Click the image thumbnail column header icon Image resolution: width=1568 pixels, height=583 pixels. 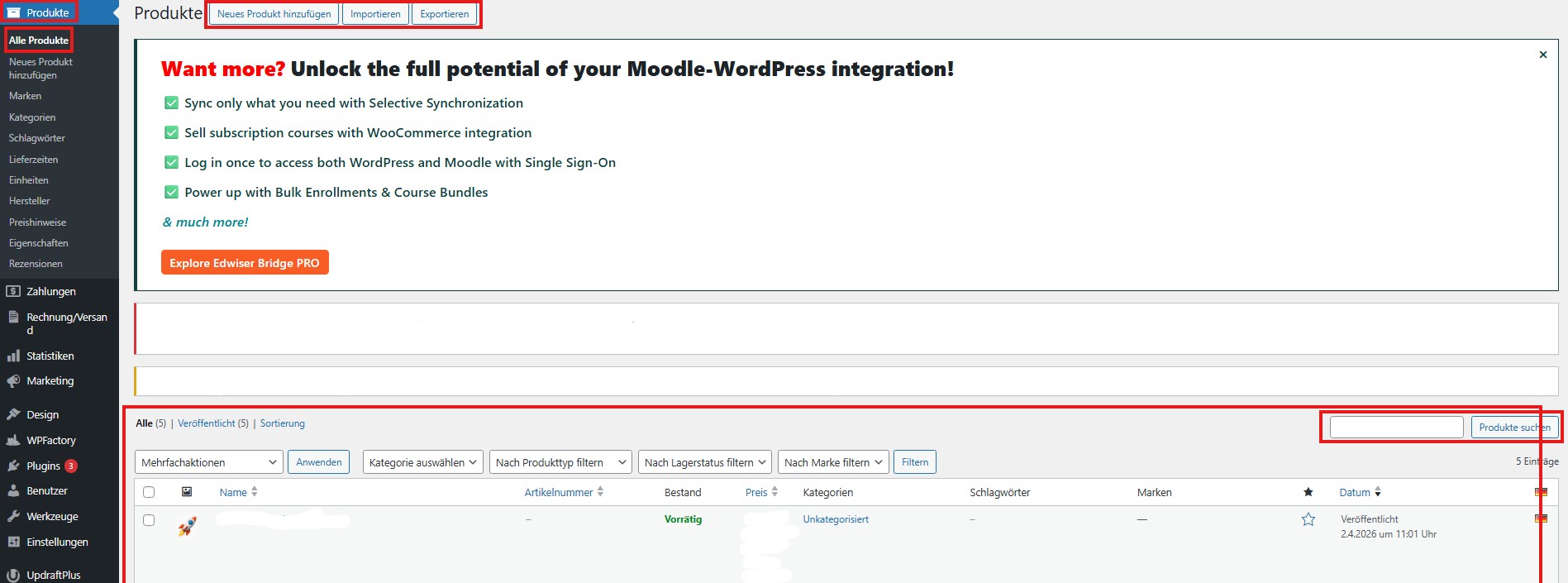187,491
